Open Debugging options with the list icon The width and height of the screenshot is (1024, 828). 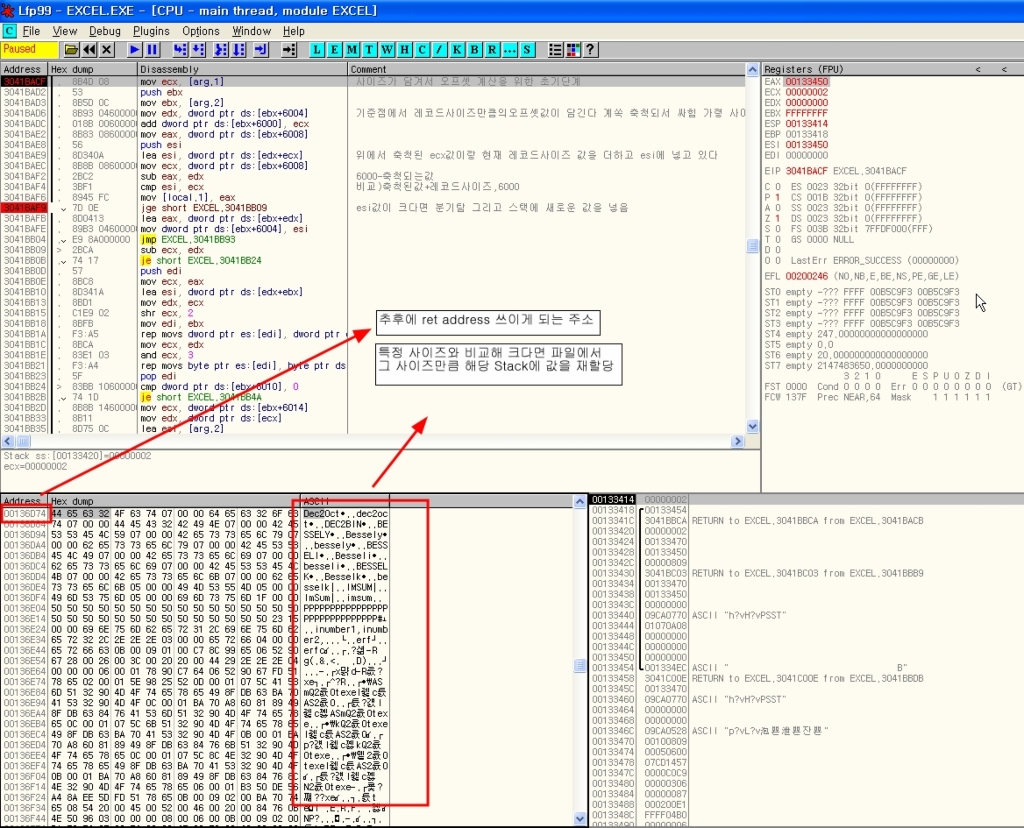(x=555, y=50)
